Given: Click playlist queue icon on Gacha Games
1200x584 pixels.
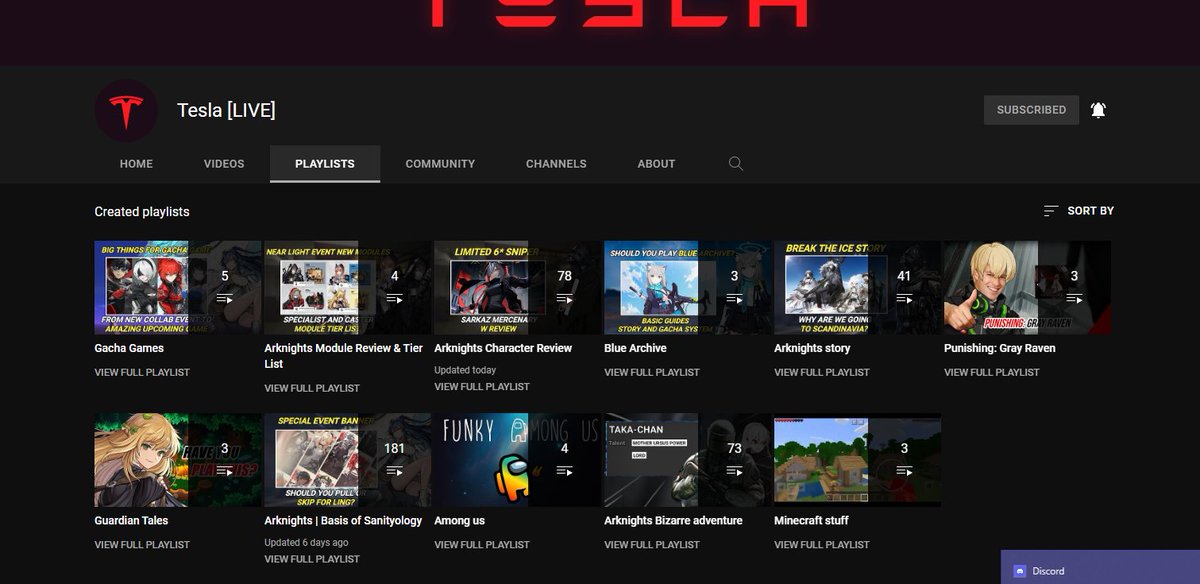Looking at the screenshot, I should (224, 298).
